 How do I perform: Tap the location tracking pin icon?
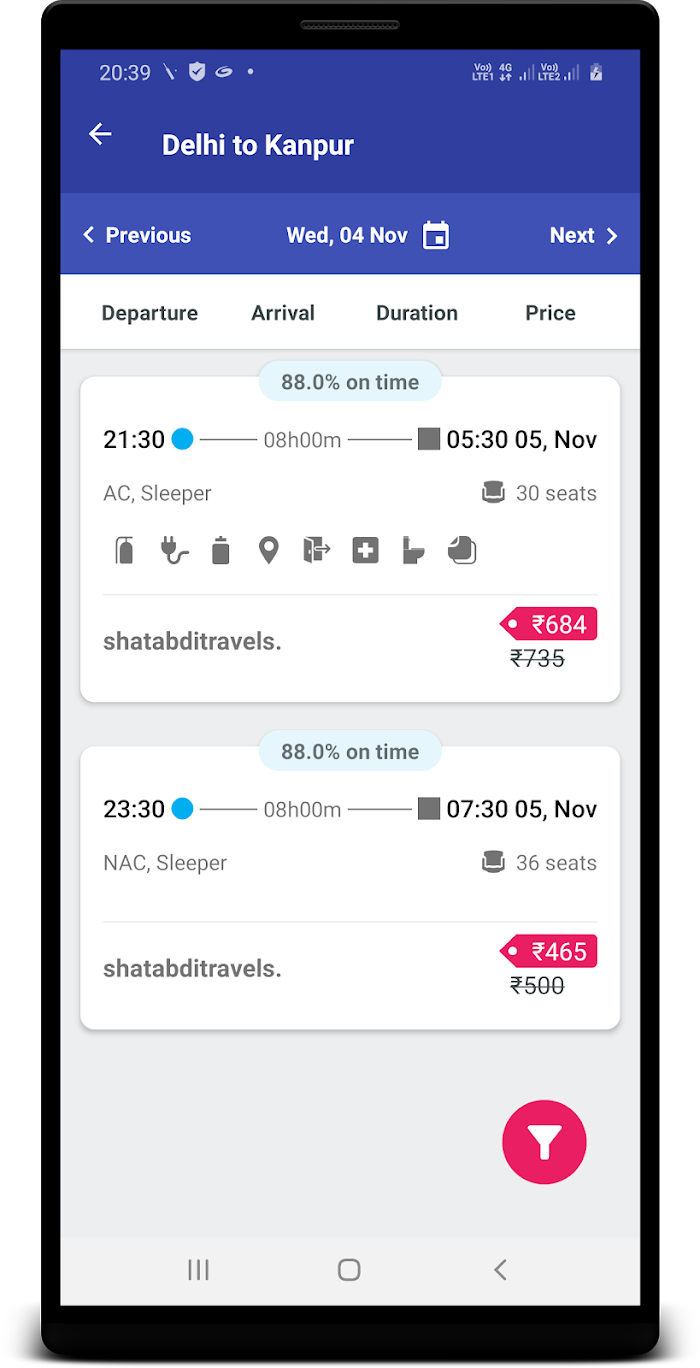268,550
